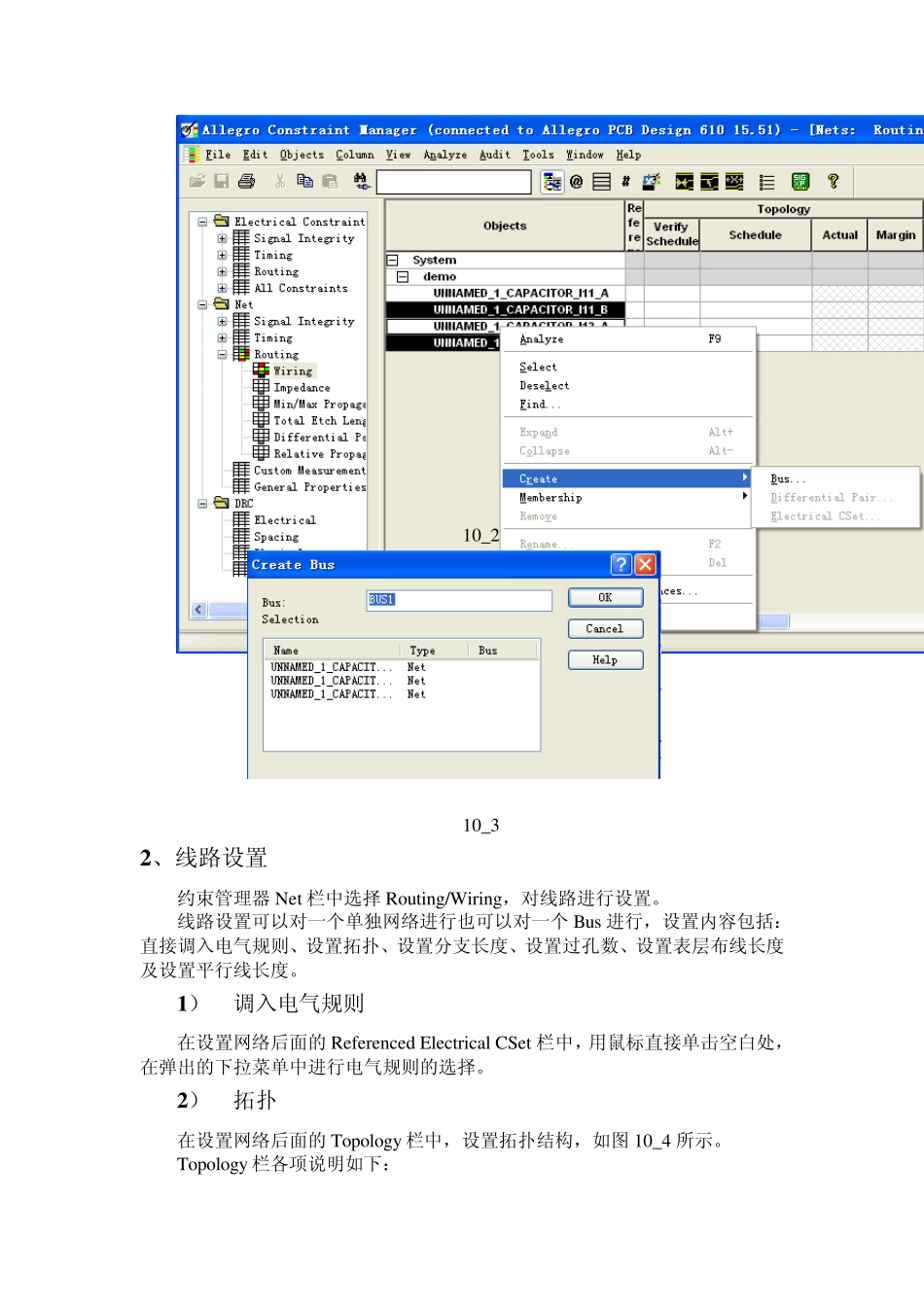Viewport: 924px width, 1307px height.
Task: Click the Electrical Constraint folder icon
Action: (222, 221)
